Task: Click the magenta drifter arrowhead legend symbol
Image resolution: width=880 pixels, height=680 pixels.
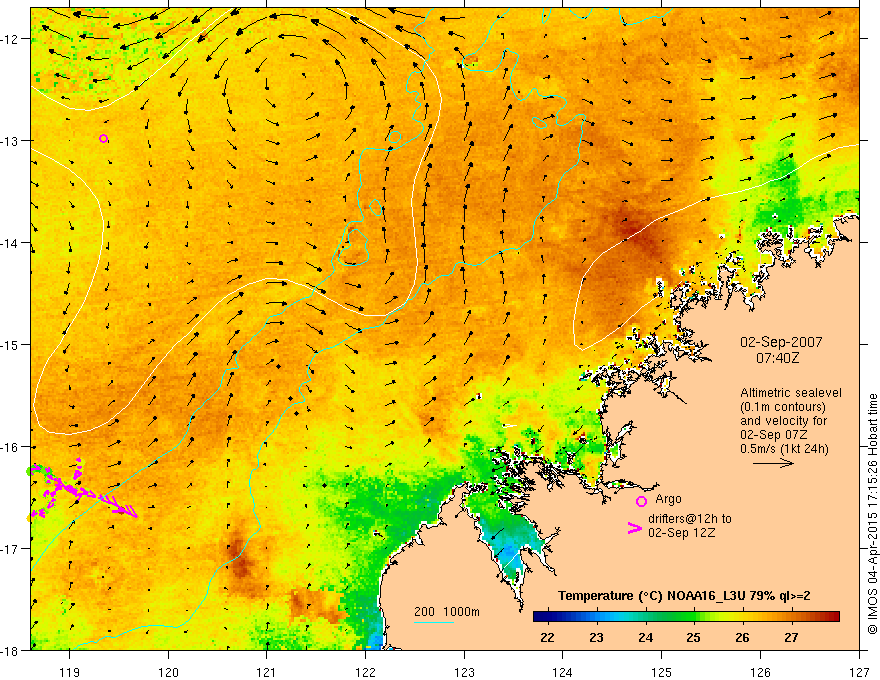Action: point(634,528)
